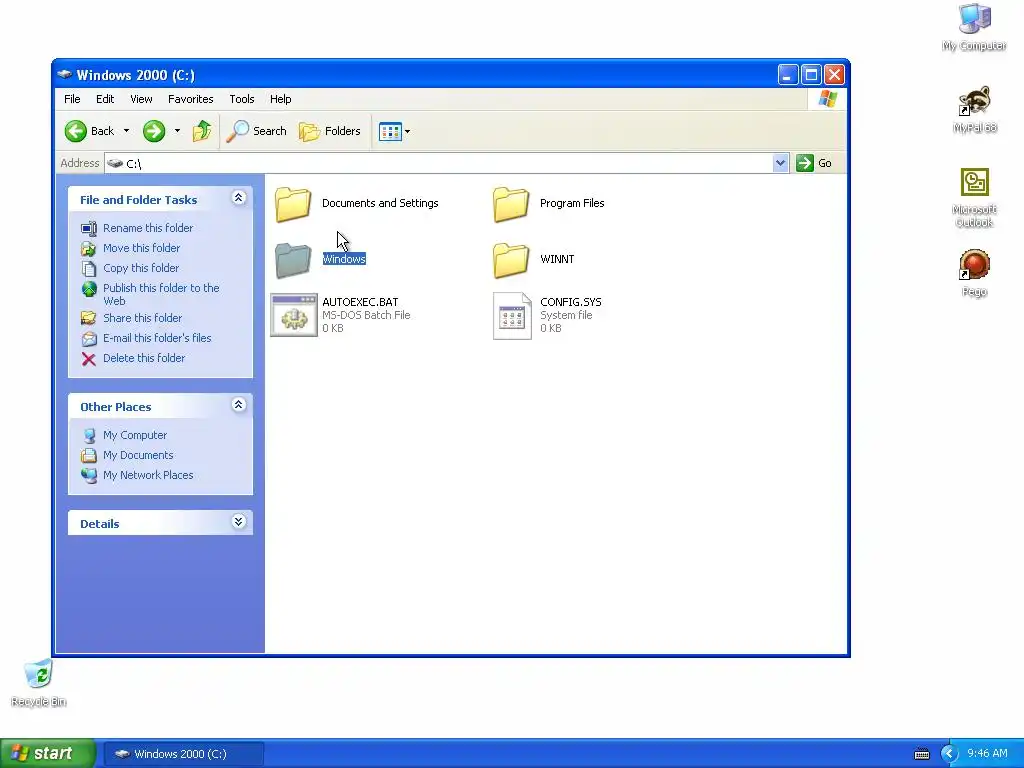Click Move this folder link

click(x=142, y=248)
